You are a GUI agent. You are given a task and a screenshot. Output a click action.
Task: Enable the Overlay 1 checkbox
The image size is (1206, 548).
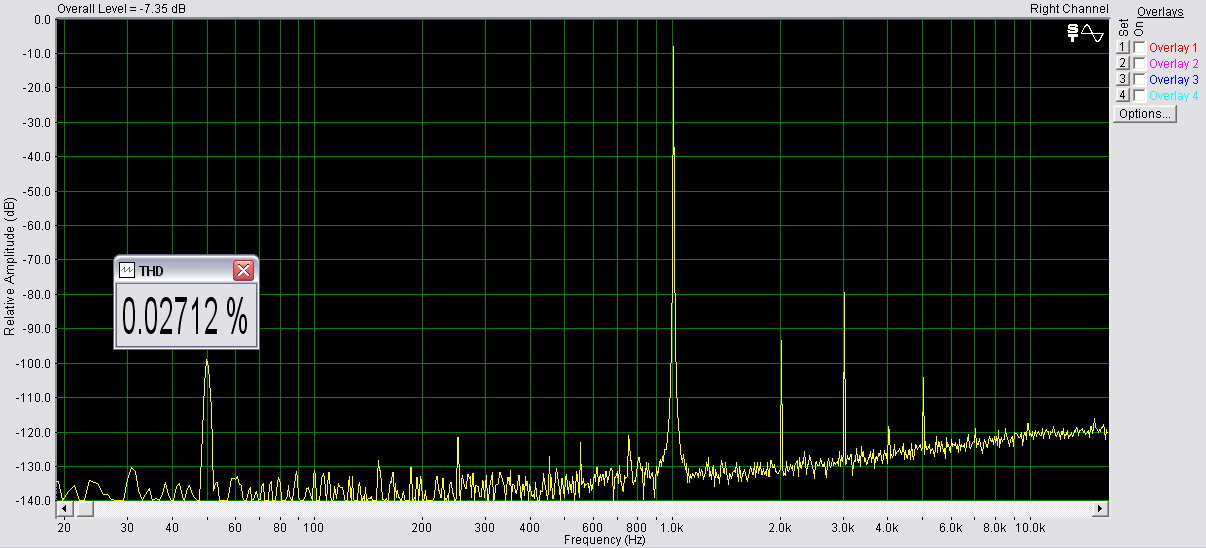1139,48
